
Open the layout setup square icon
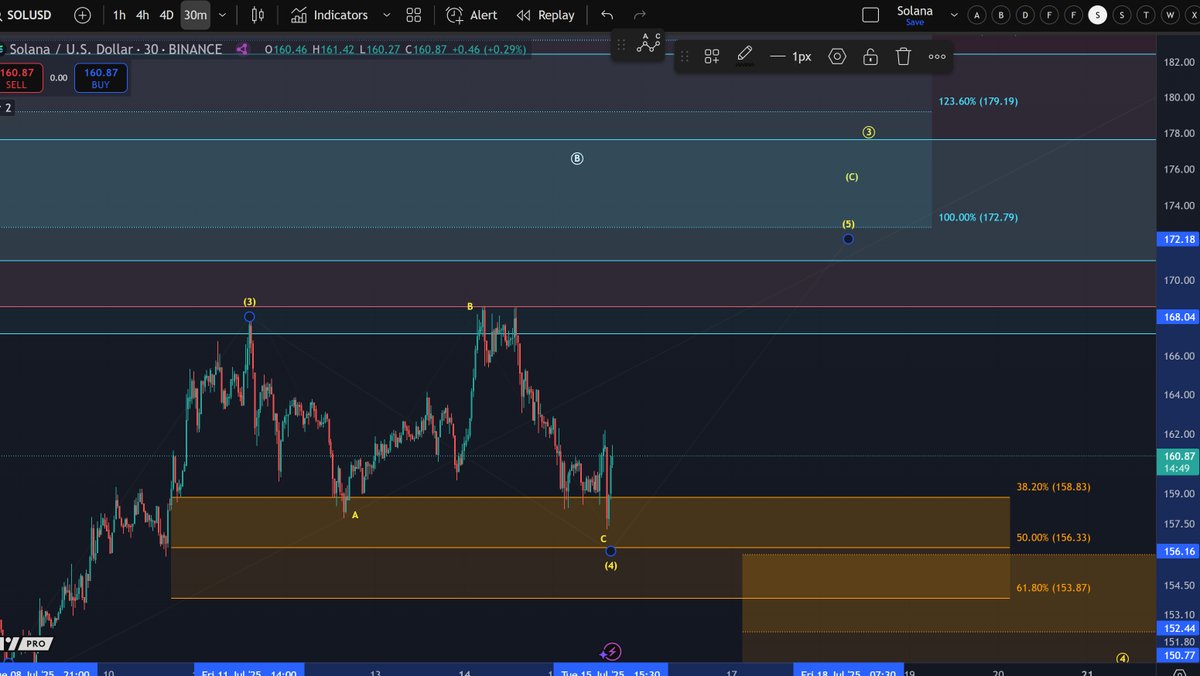coord(870,15)
